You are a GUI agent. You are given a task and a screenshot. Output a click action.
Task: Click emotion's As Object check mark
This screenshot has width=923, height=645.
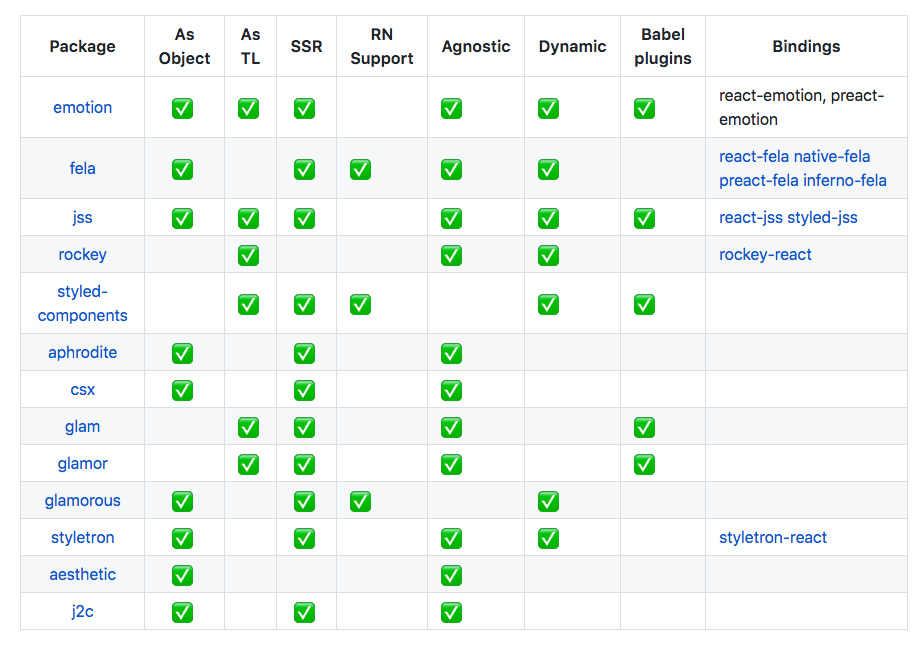(182, 108)
